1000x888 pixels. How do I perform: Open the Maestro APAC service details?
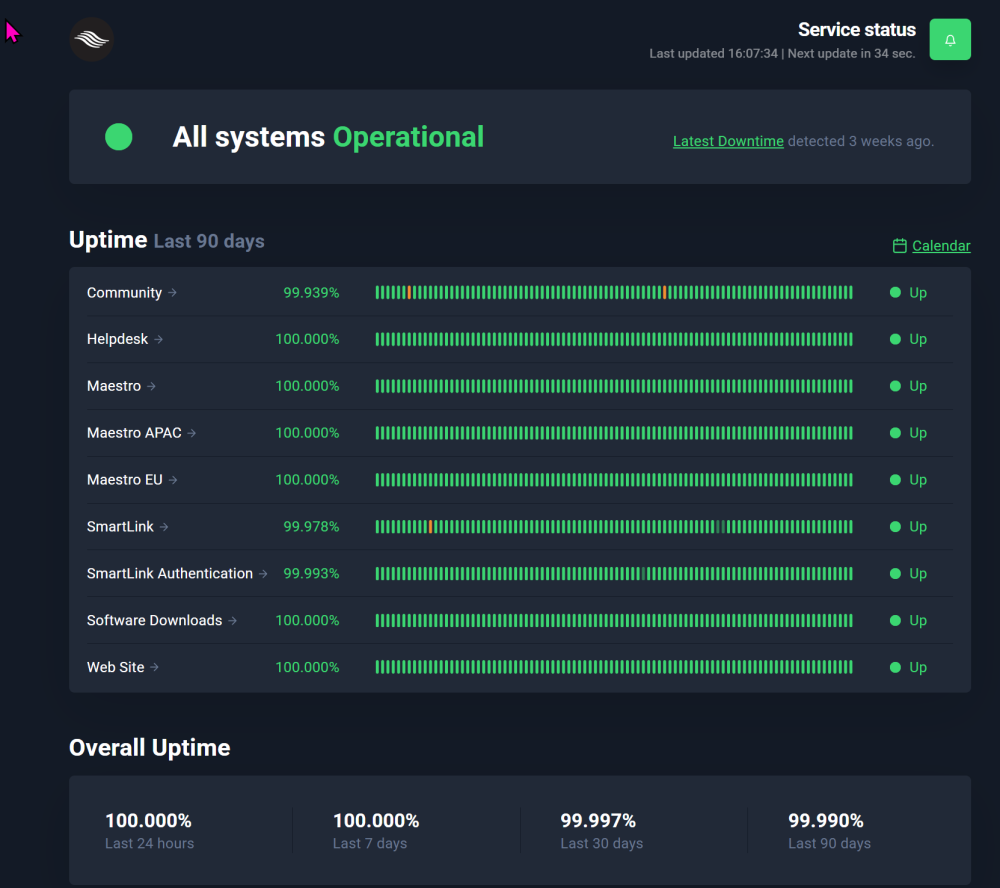134,433
